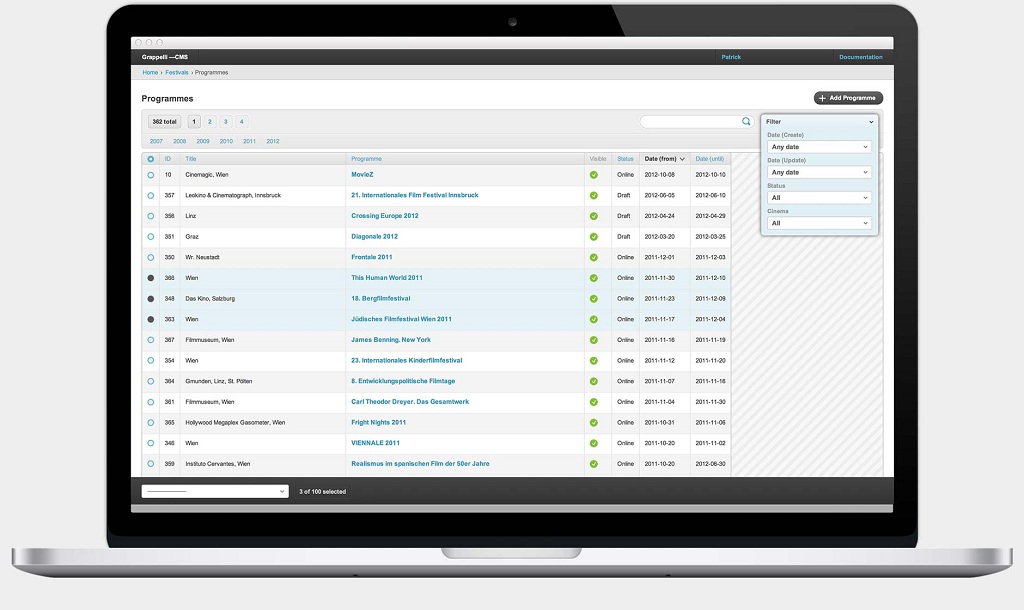The width and height of the screenshot is (1024, 610).
Task: Open the Status filter dropdown
Action: pyautogui.click(x=819, y=198)
